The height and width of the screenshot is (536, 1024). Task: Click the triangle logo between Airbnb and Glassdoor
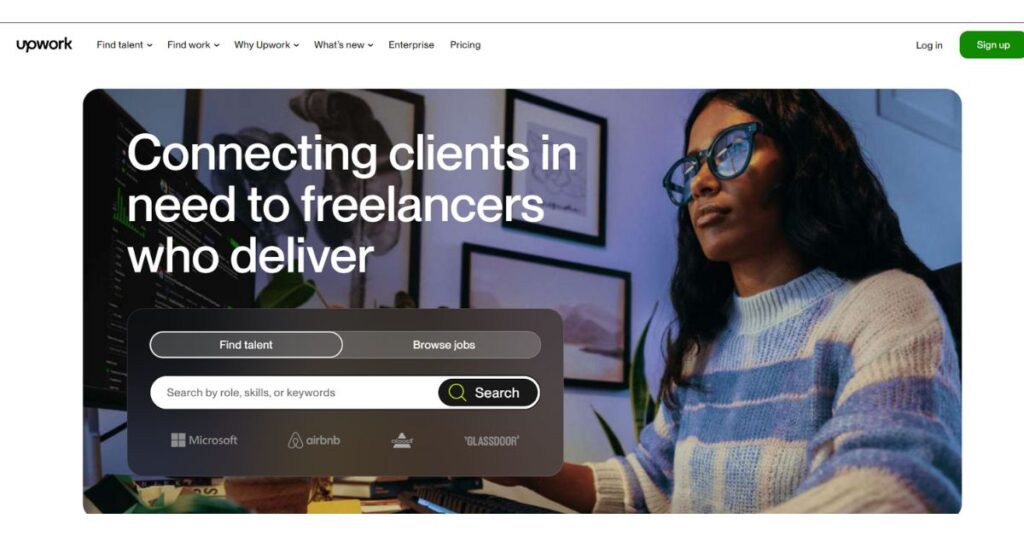click(402, 440)
